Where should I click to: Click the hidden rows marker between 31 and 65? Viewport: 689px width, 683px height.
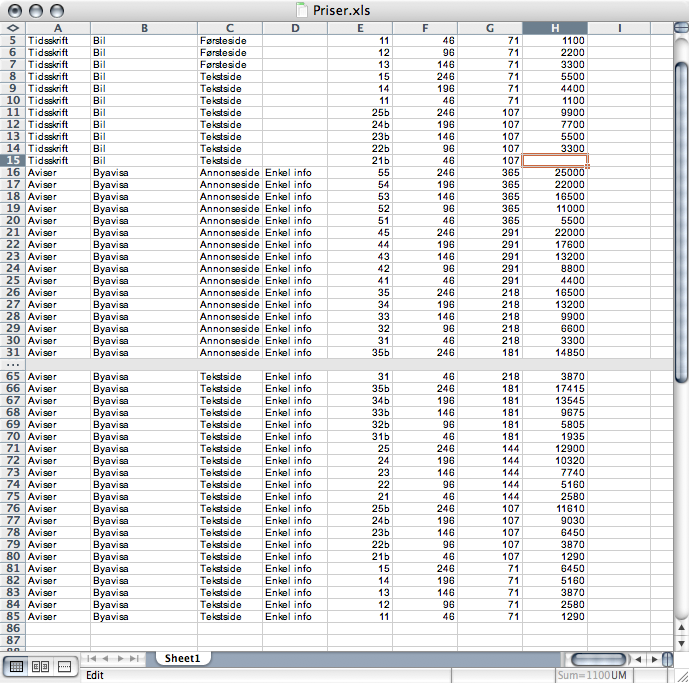(x=12, y=365)
